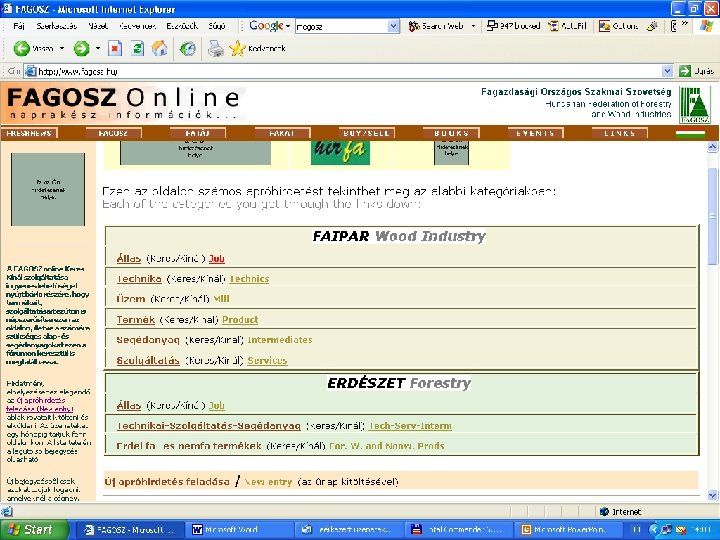This screenshot has height=540, width=720.
Task: Click the hirfa banner image
Action: pos(340,152)
